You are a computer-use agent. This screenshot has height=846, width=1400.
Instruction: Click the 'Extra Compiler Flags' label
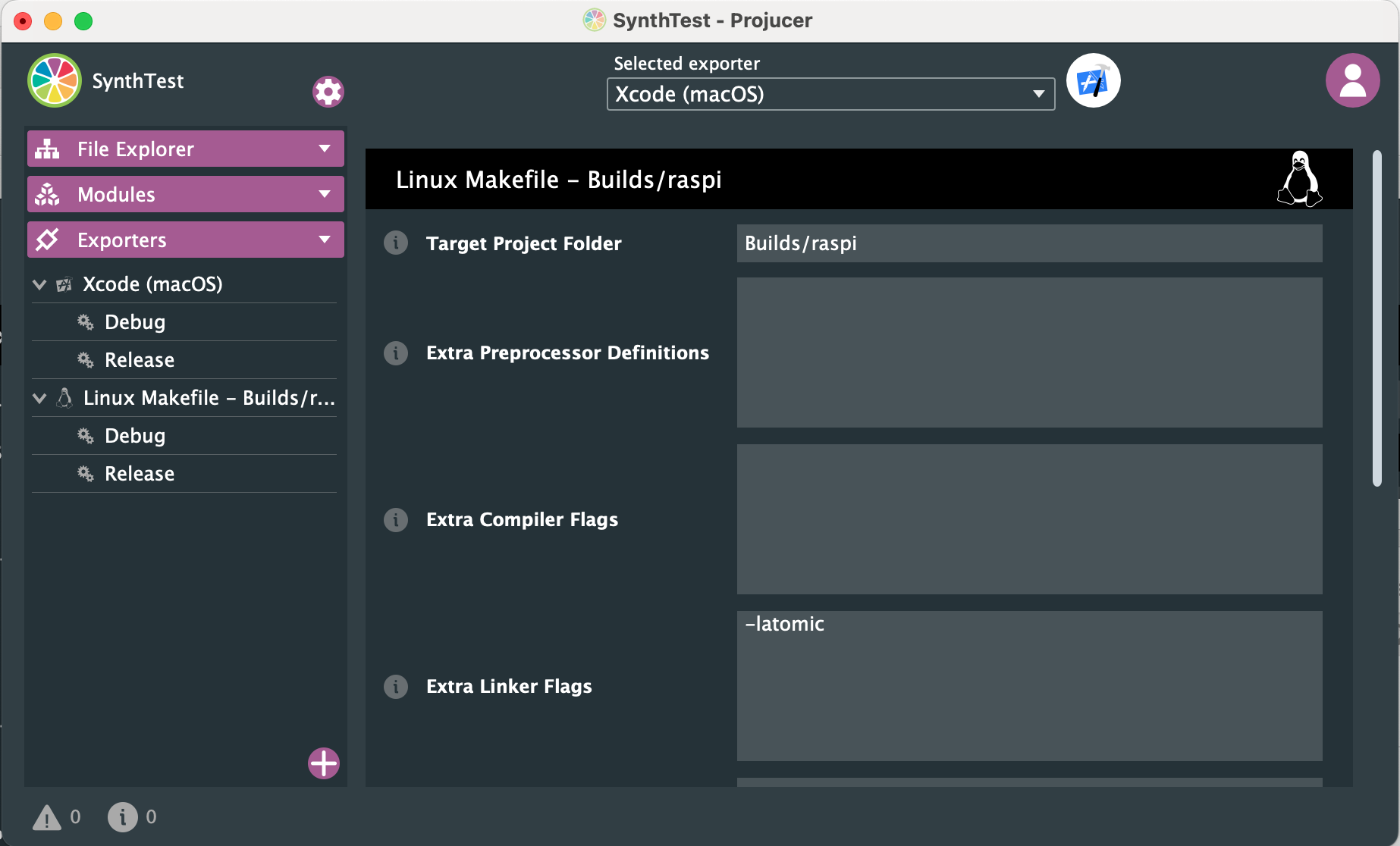coord(523,519)
